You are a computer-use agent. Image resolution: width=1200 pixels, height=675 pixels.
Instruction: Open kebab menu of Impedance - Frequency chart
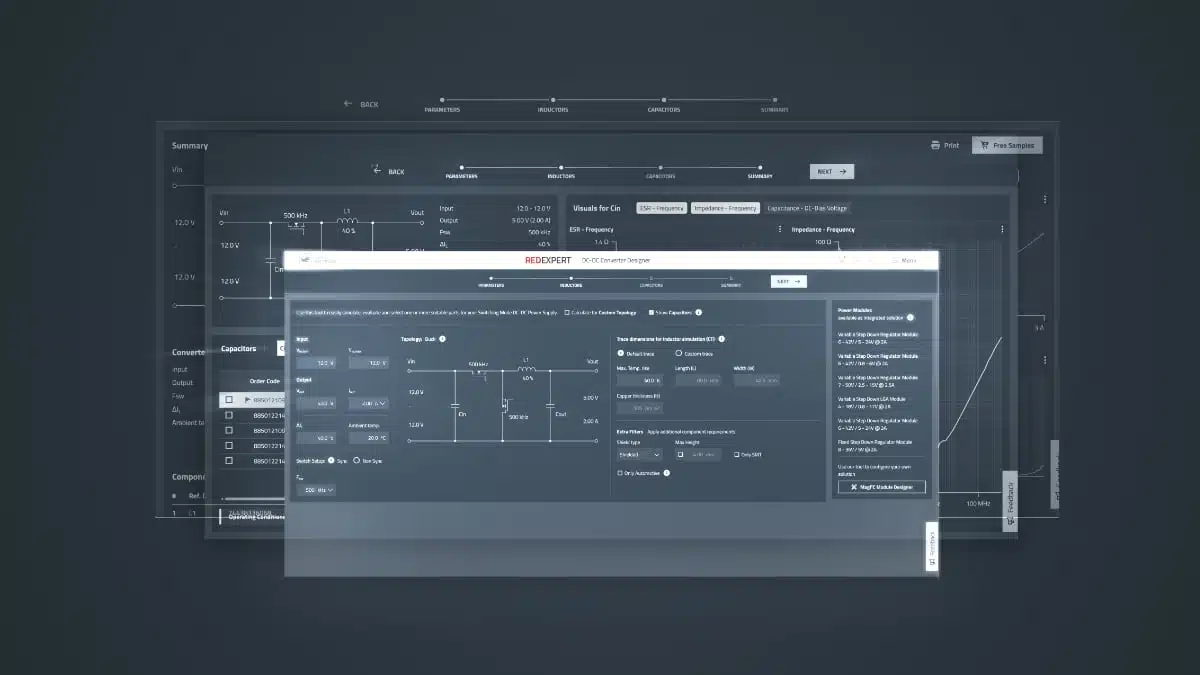[x=1002, y=229]
